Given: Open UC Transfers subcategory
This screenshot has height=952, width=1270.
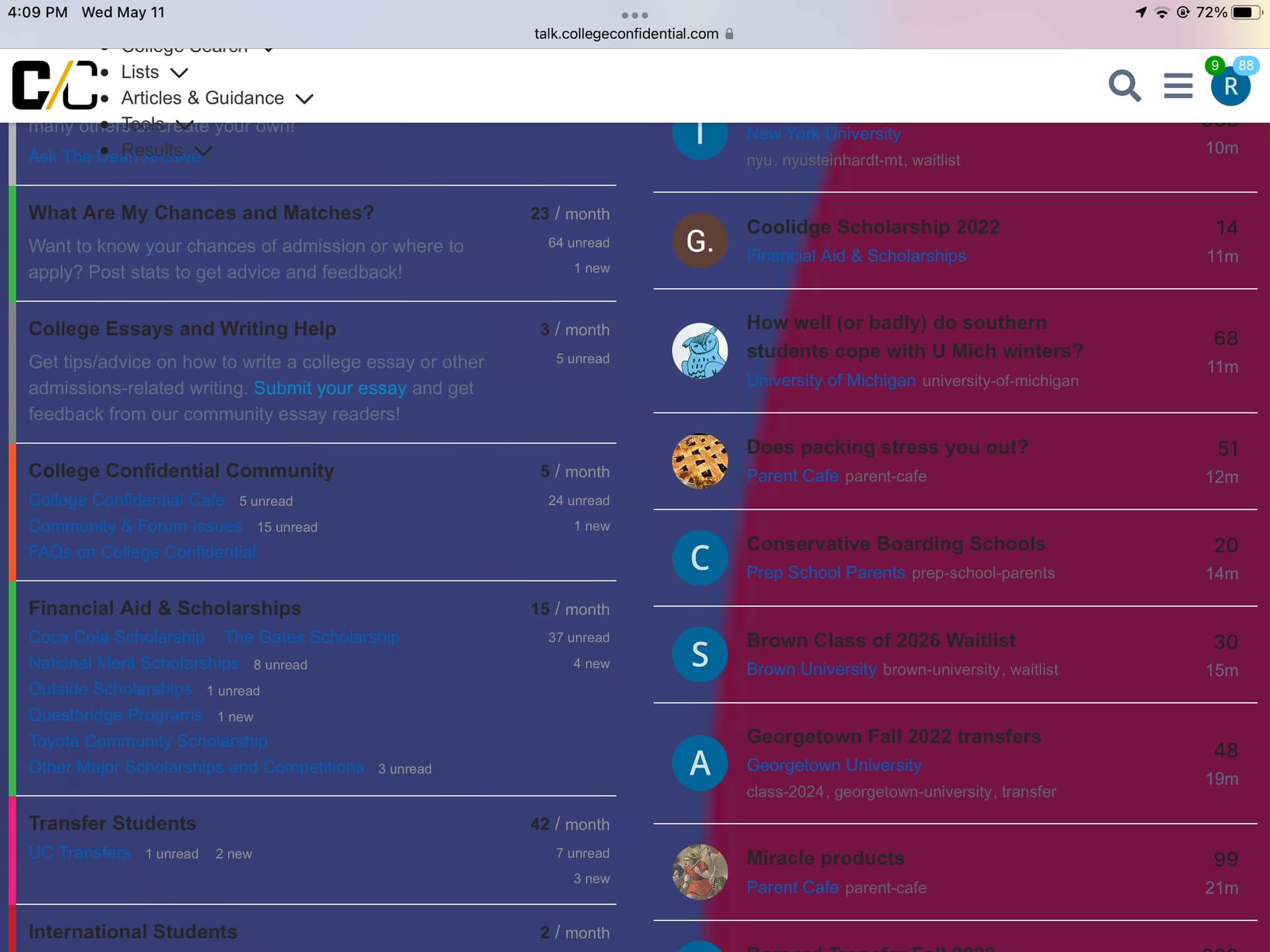Looking at the screenshot, I should tap(79, 853).
